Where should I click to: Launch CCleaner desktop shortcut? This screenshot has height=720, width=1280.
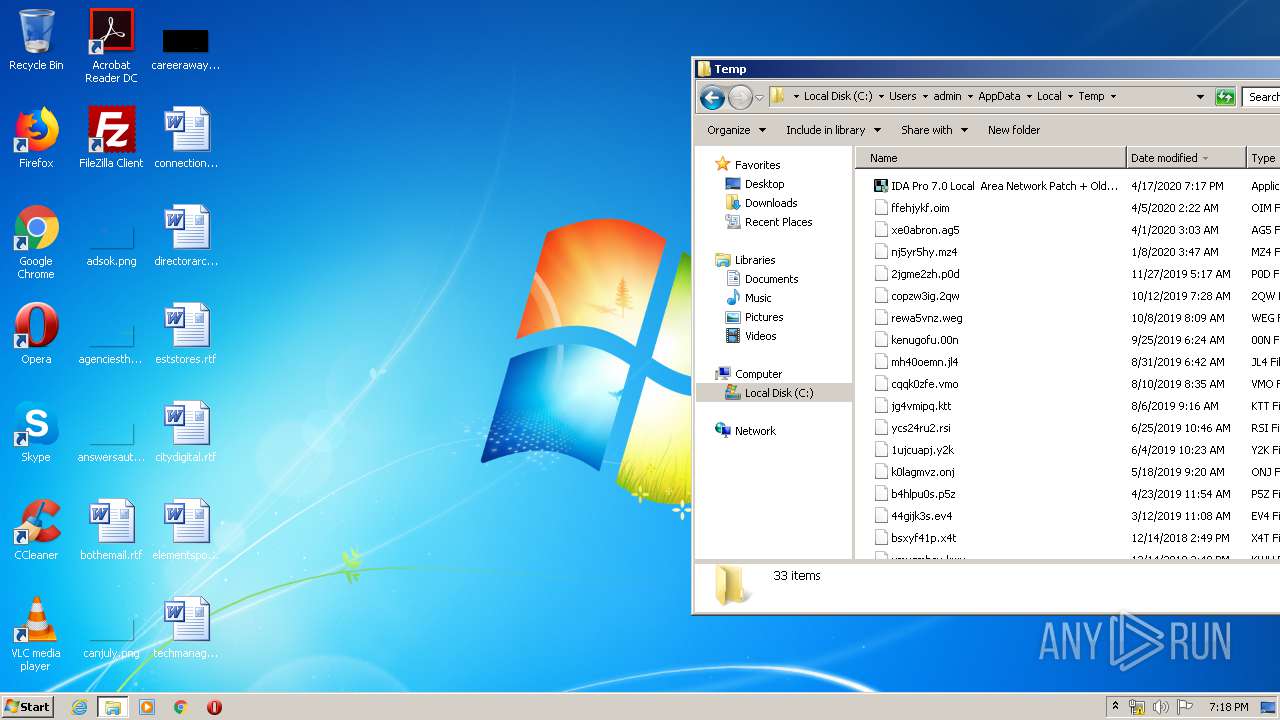pyautogui.click(x=36, y=531)
